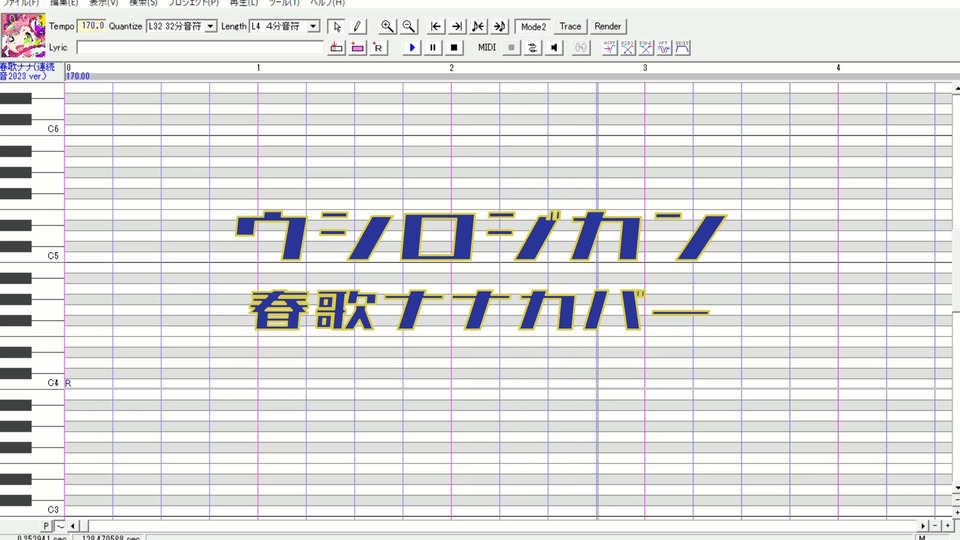Viewport: 960px width, 540px height.
Task: Click the insert note icon beside Lyric field
Action: point(336,47)
